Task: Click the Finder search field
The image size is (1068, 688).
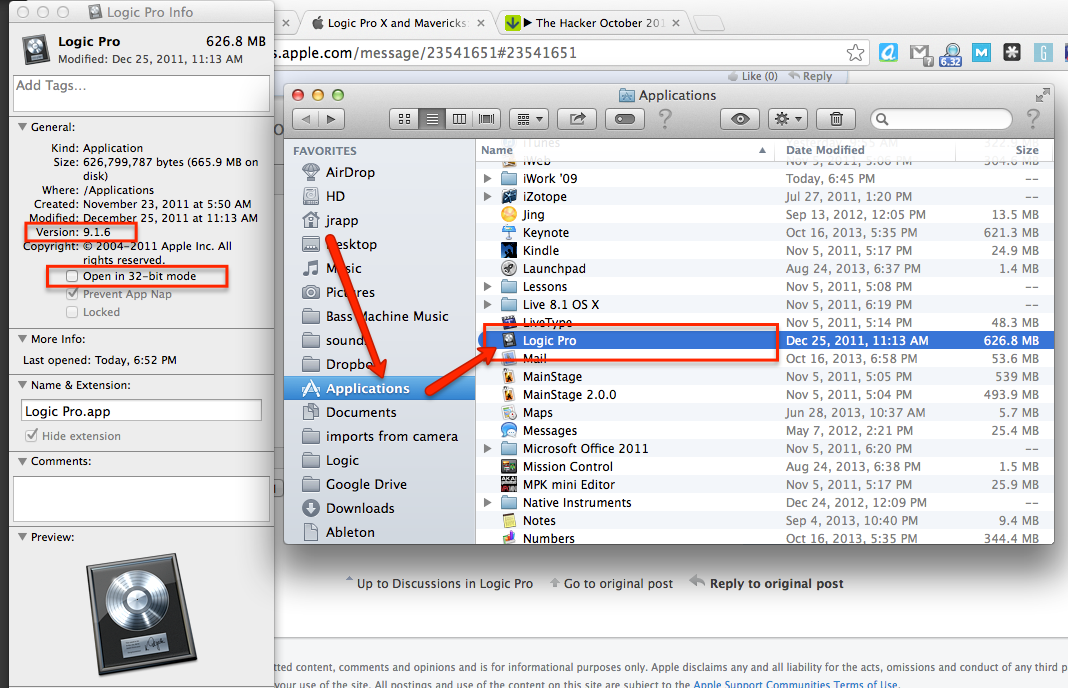Action: coord(941,119)
